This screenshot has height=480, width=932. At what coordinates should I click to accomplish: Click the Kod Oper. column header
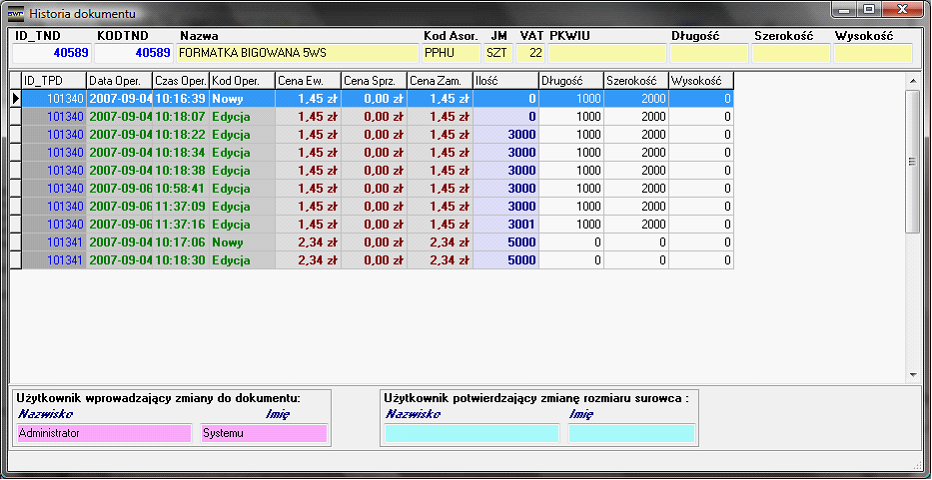point(242,80)
